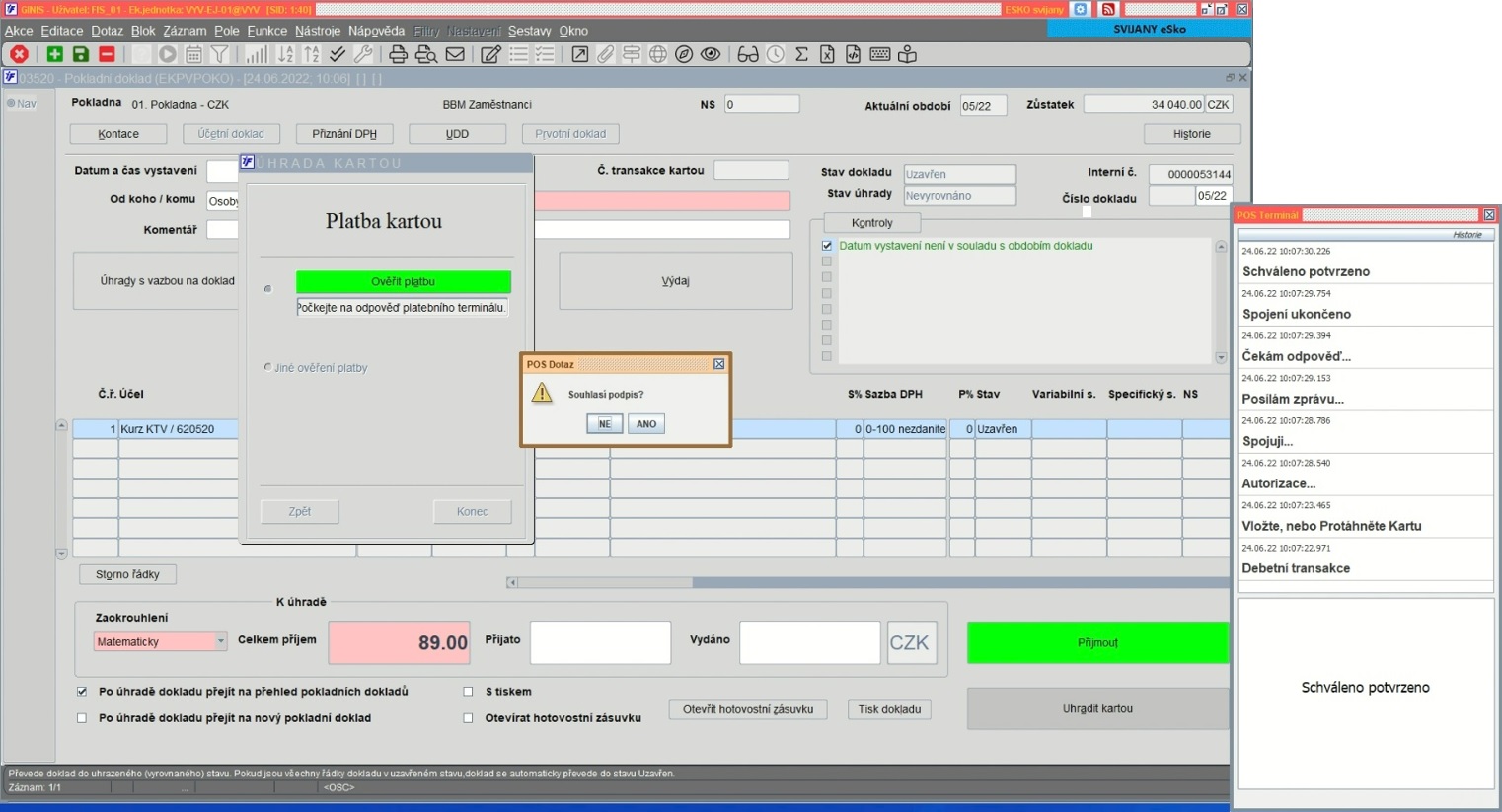Viewport: 1502px width, 812px height.
Task: Click the funnel filter toolbar icon
Action: coord(220,55)
